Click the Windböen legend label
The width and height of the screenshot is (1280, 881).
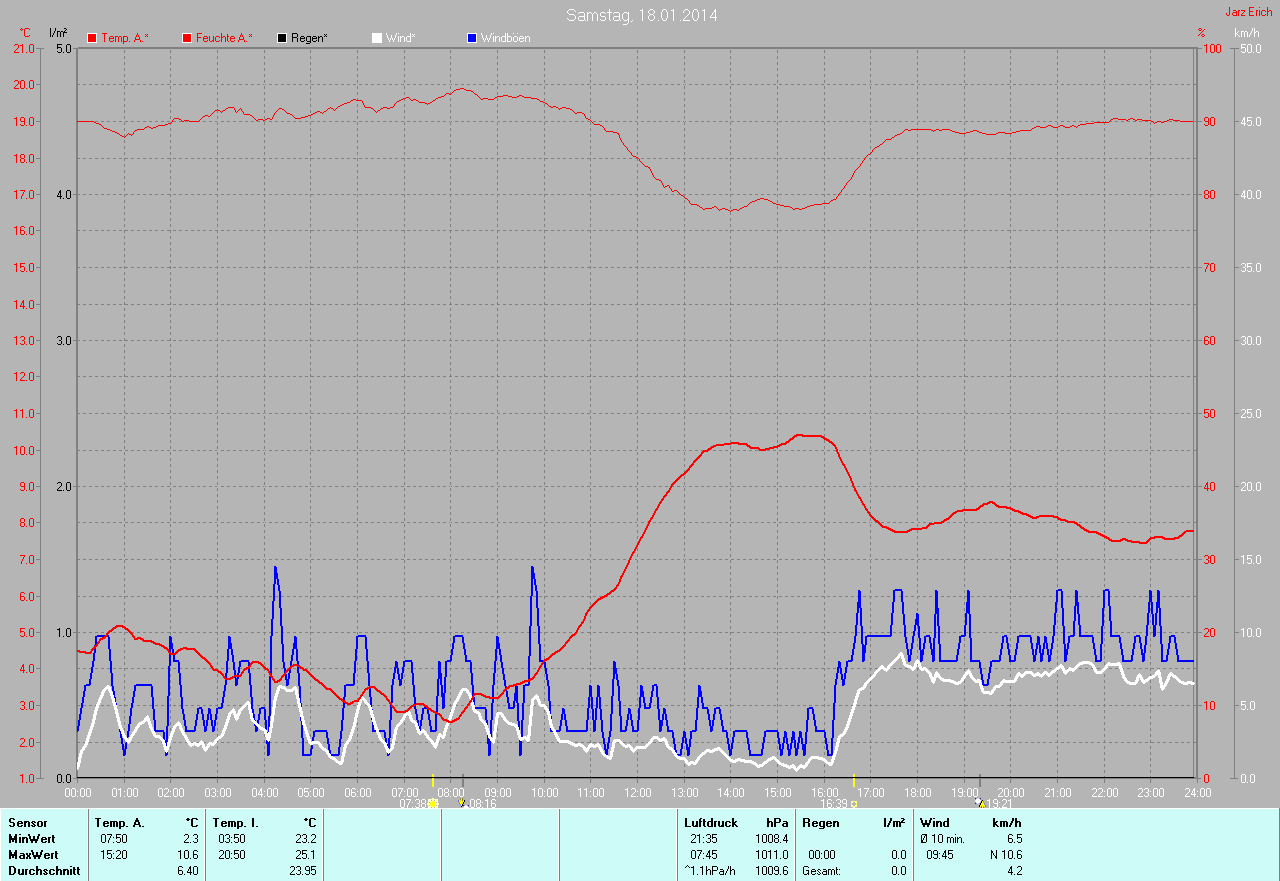505,38
